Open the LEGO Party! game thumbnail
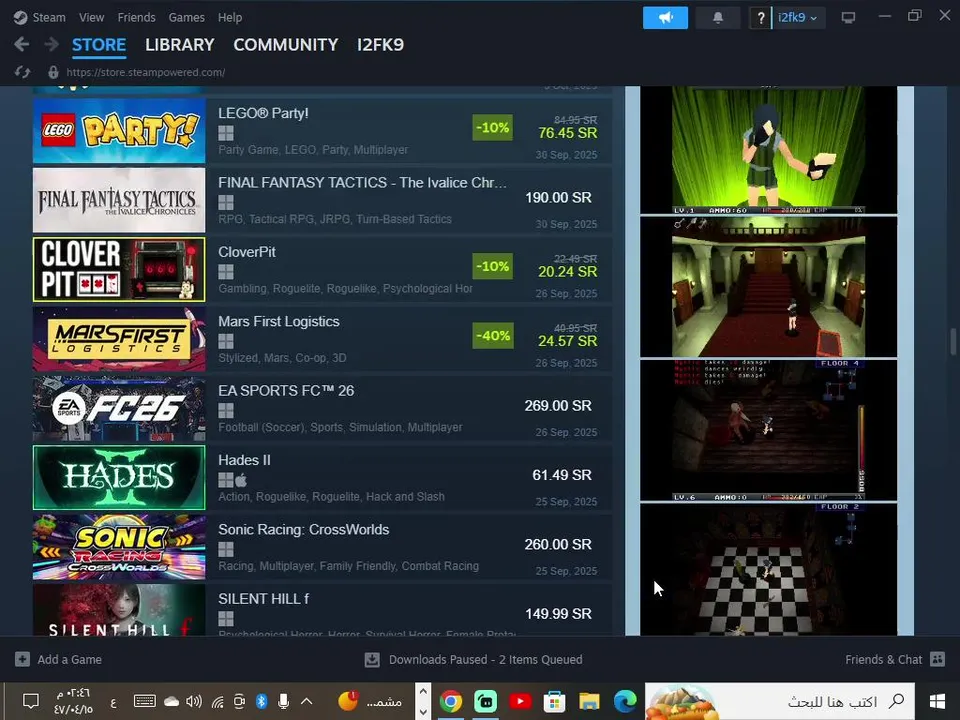The image size is (960, 720). [x=119, y=130]
